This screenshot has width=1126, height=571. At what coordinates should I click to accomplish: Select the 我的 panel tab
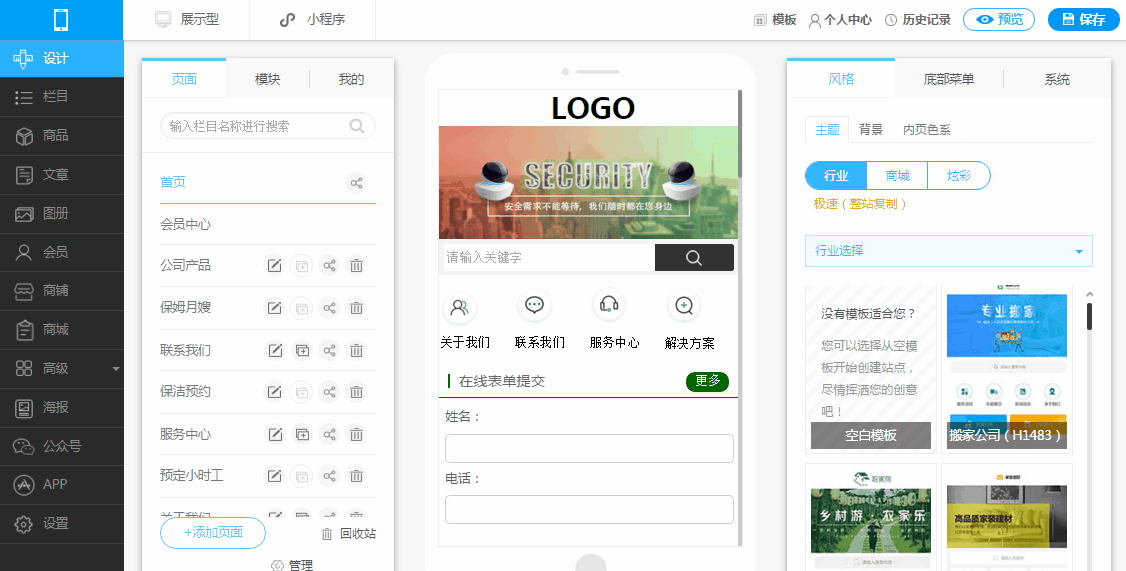(352, 79)
